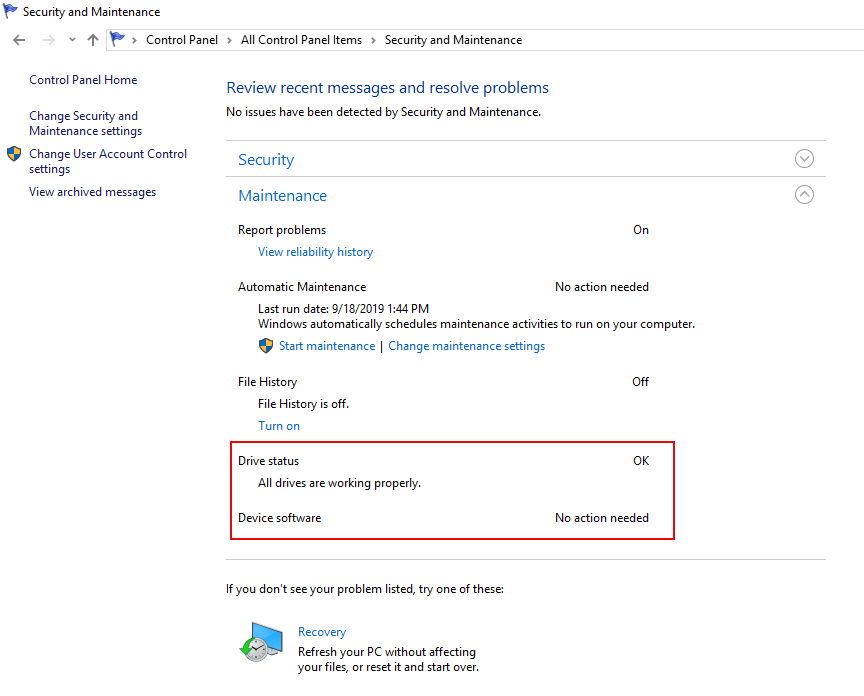The image size is (864, 696).
Task: Click 'File History is off.' text
Action: pyautogui.click(x=303, y=404)
